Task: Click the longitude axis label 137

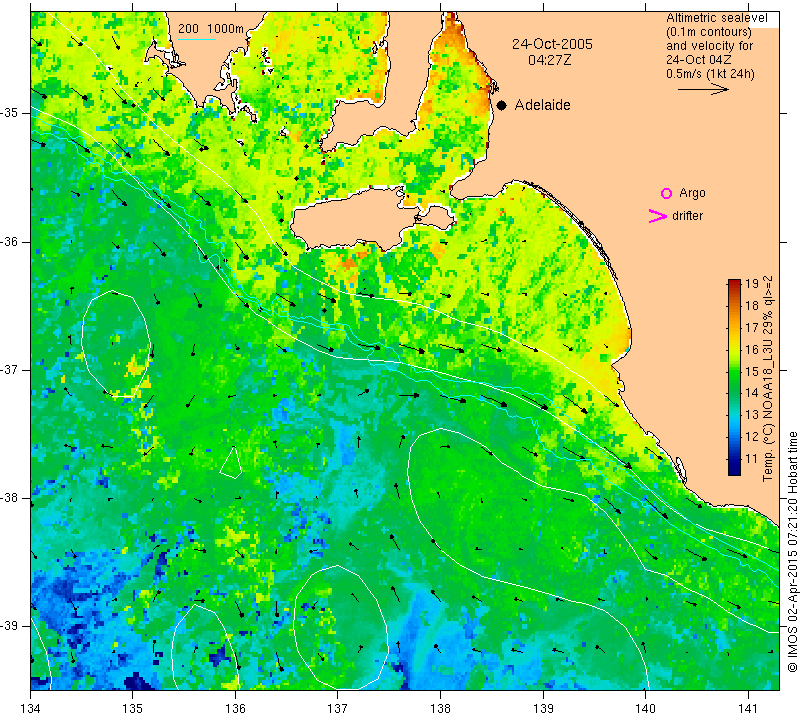Action: tap(337, 708)
